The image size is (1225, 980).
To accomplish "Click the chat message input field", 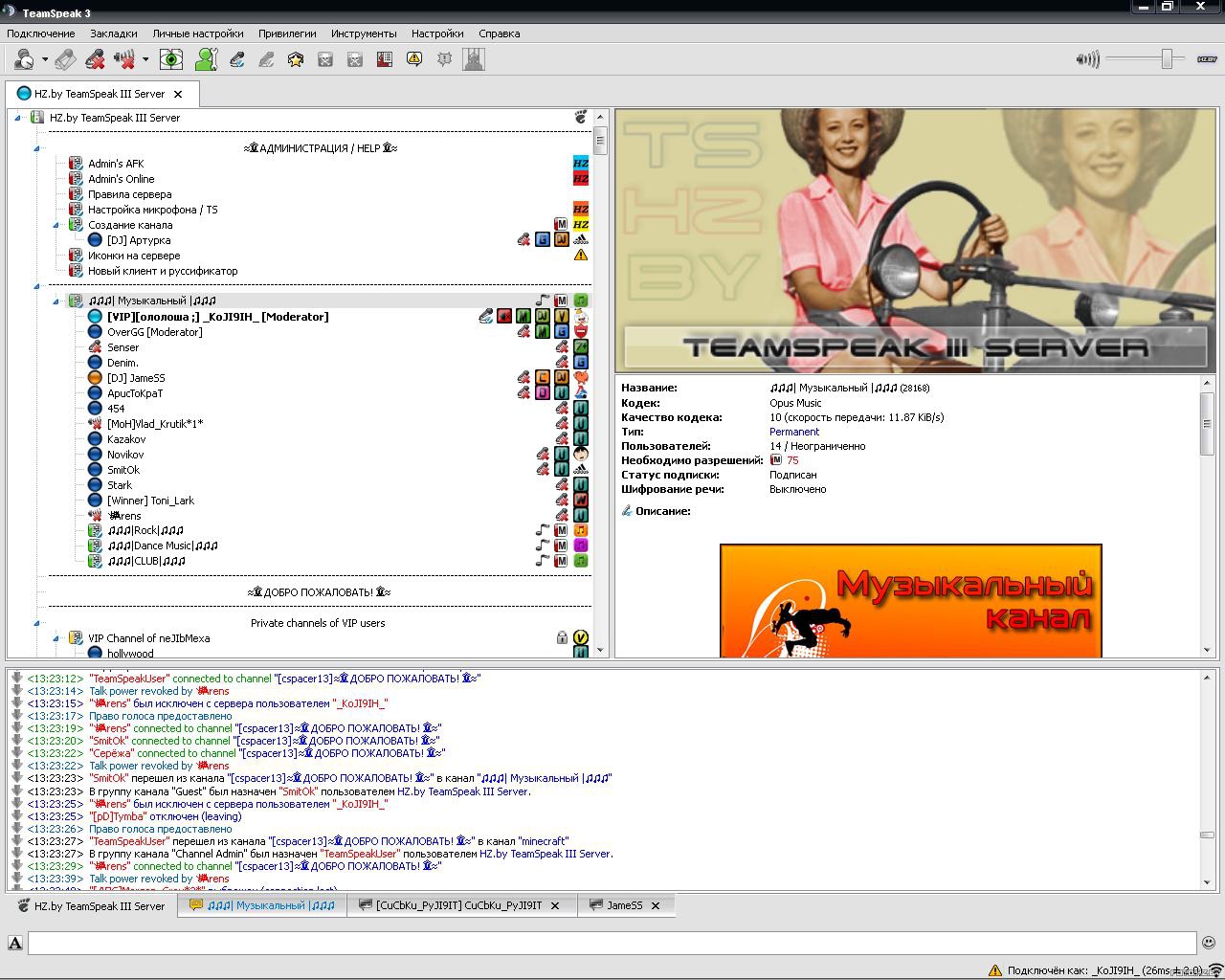I will [x=612, y=943].
